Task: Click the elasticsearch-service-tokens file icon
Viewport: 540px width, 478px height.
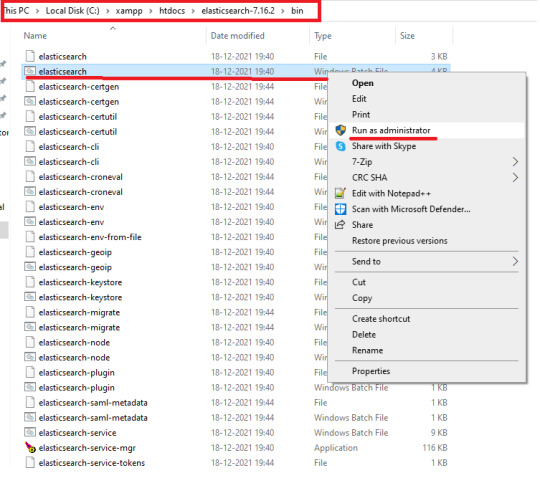Action: [x=30, y=462]
